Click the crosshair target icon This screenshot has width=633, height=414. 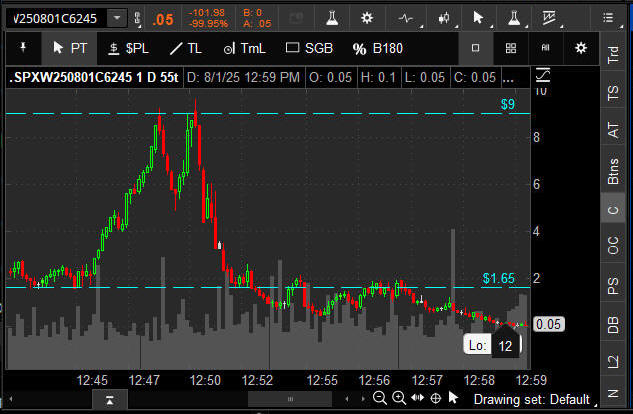tap(436, 399)
